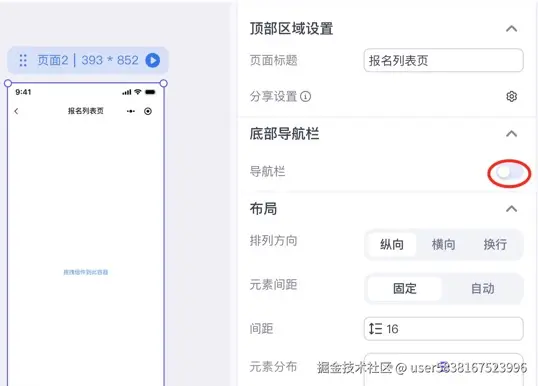Collapse the 顶部区域设置 section

coord(512,28)
